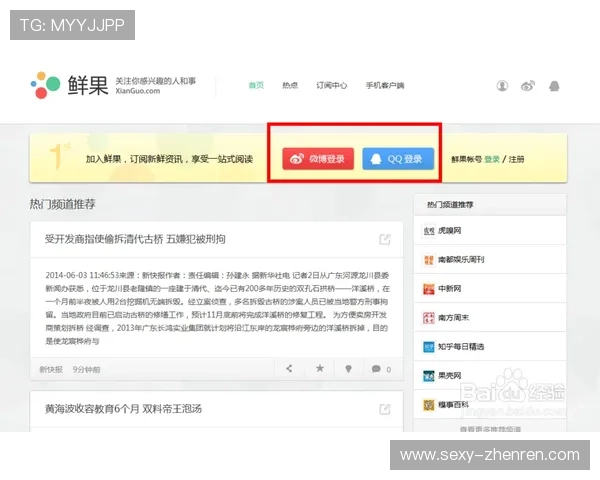The height and width of the screenshot is (480, 600).
Task: Open article 黄海波收容教育6个月 双料帝王泡汤
Action: pyautogui.click(x=123, y=409)
